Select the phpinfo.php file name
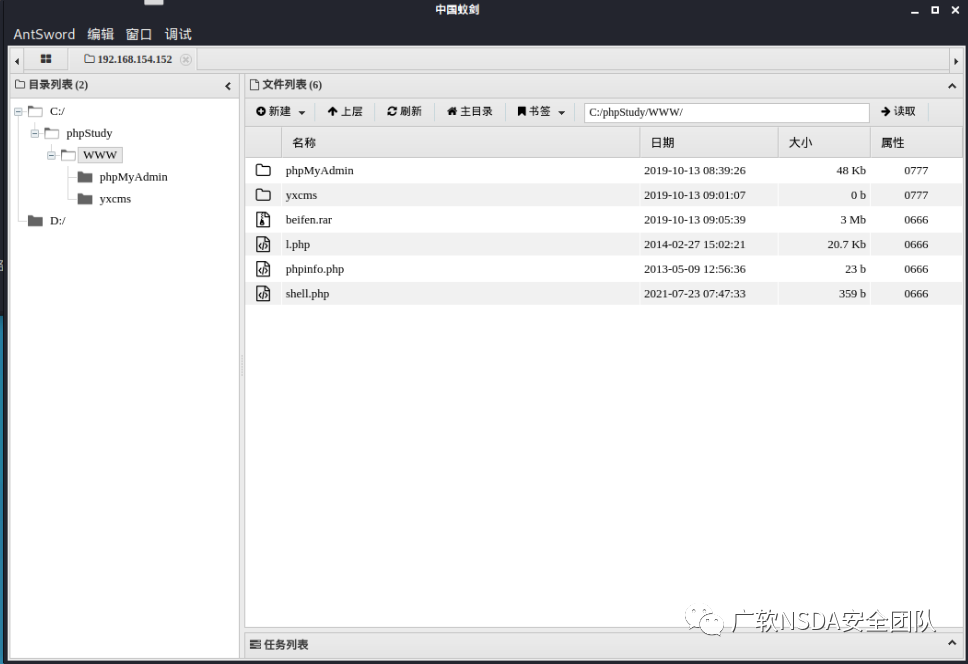Image resolution: width=968 pixels, height=664 pixels. [x=315, y=270]
